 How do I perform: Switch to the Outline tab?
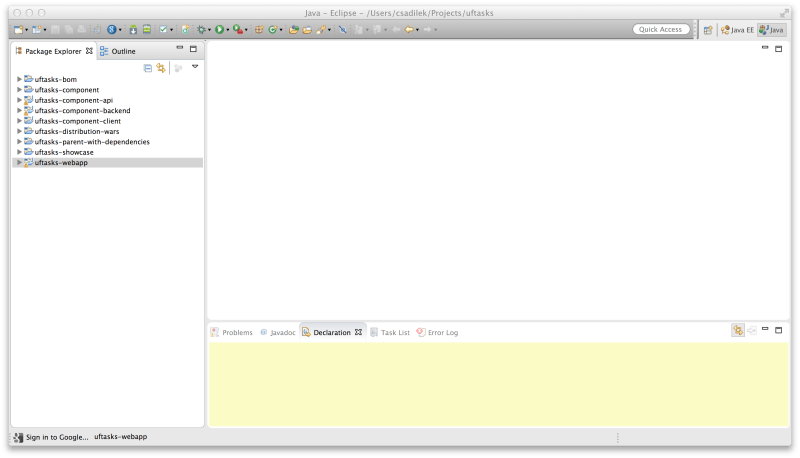click(118, 51)
